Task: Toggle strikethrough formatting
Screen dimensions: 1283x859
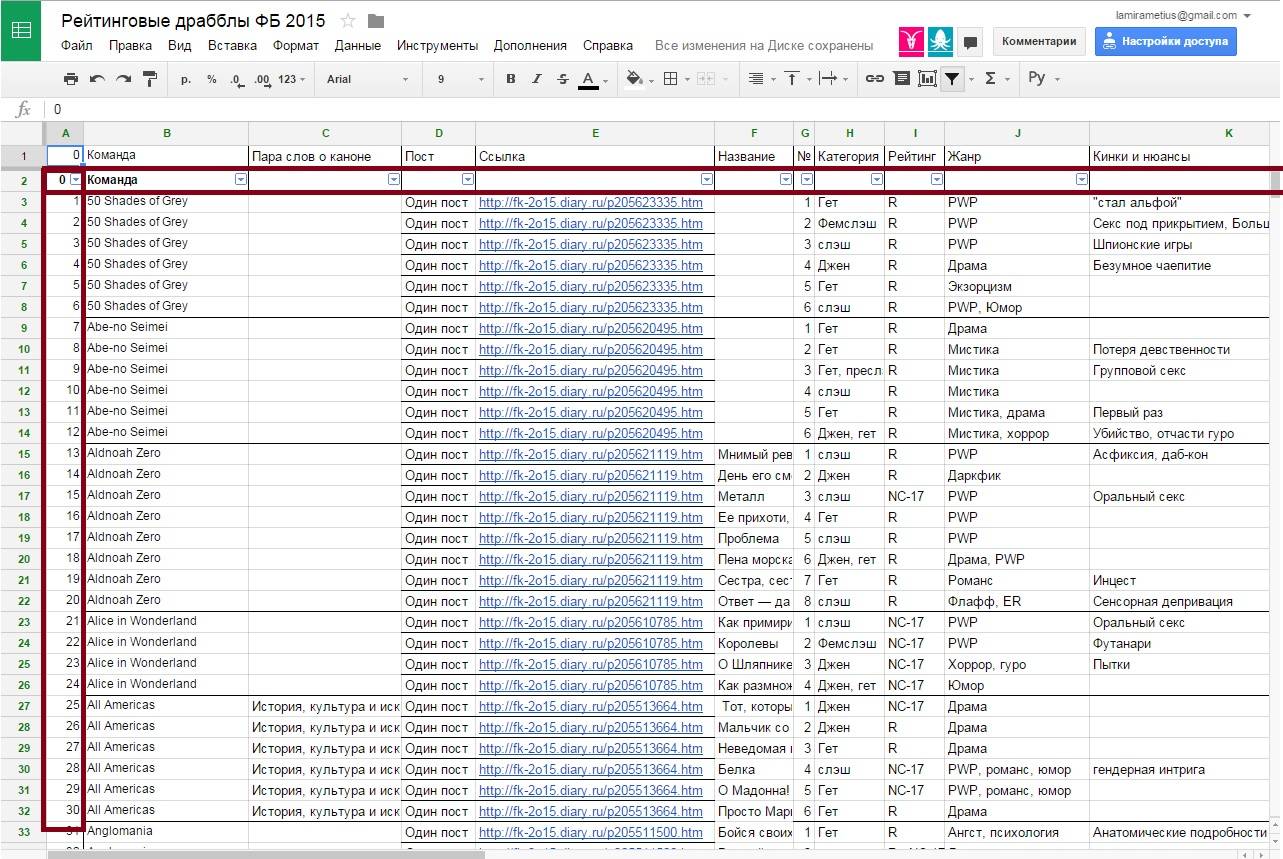Action: 562,79
